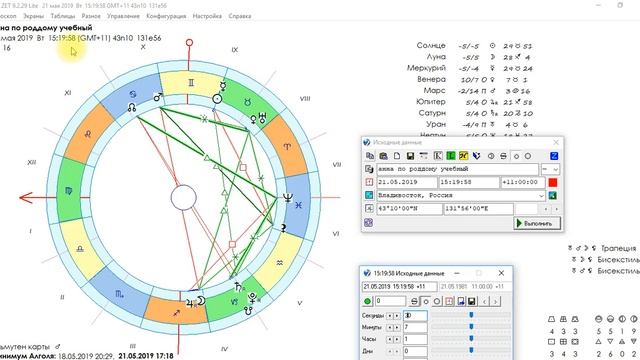Image resolution: width=640 pixels, height=360 pixels.
Task: Click the timezone field showing +11:00:00
Action: (523, 182)
